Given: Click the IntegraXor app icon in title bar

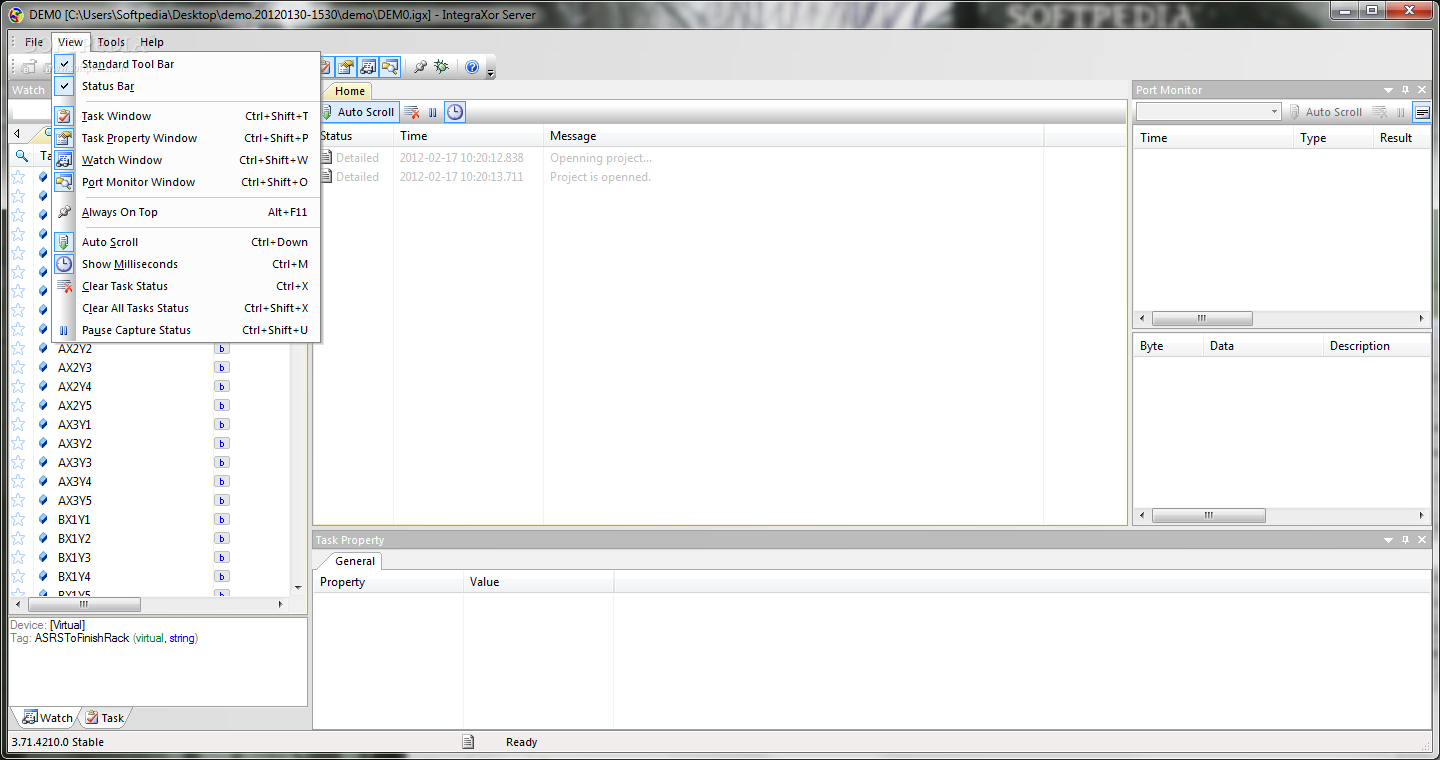Looking at the screenshot, I should pyautogui.click(x=16, y=14).
